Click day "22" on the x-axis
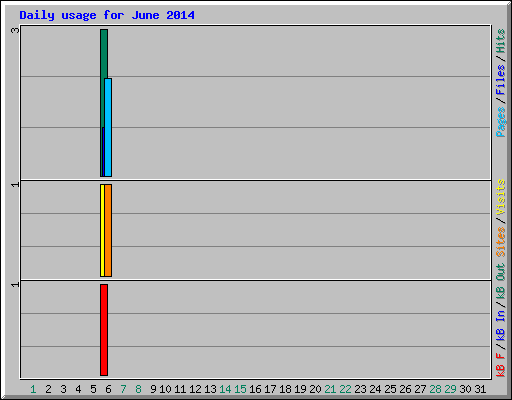 pyautogui.click(x=345, y=389)
